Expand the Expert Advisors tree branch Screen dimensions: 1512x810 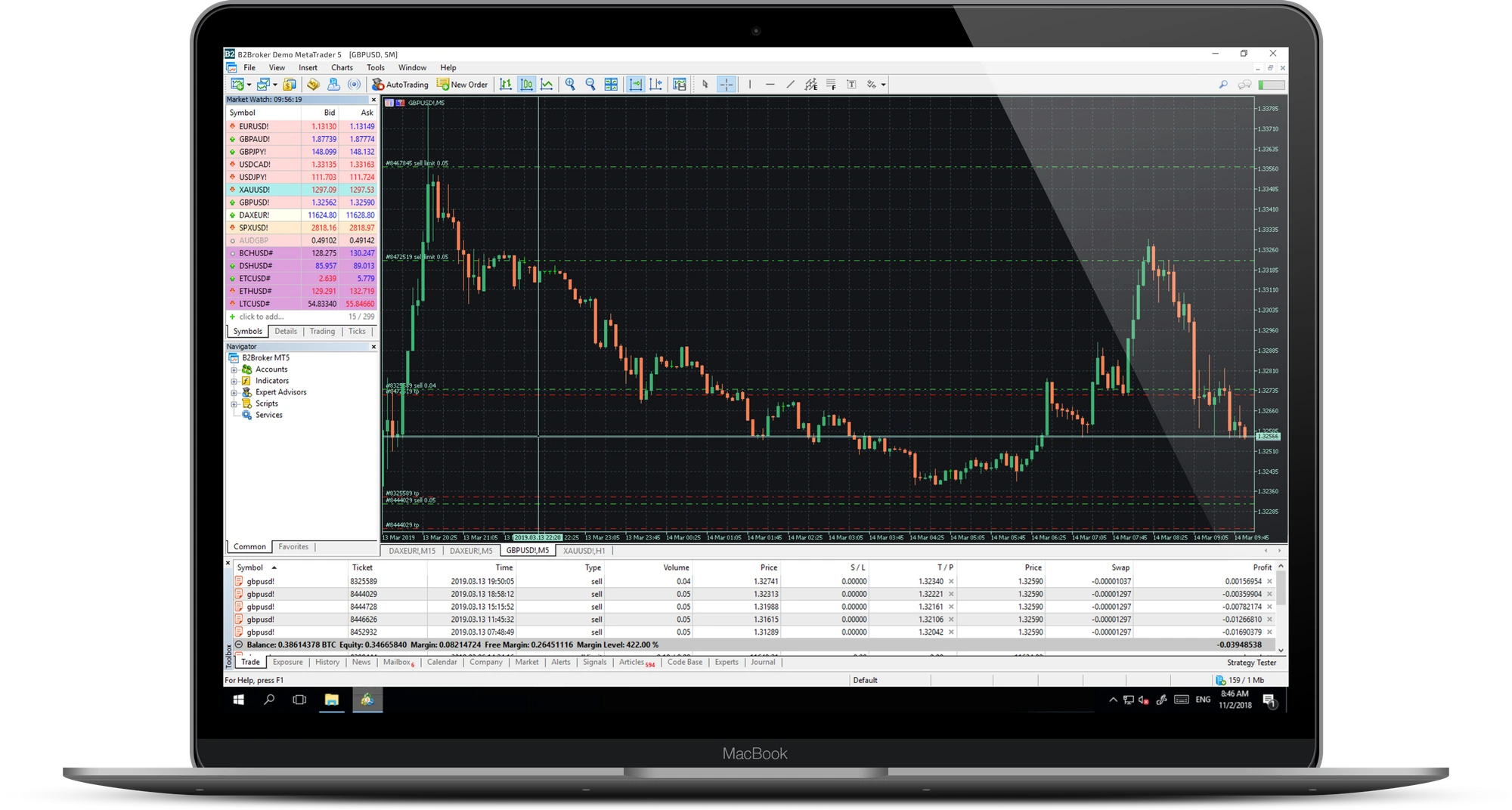click(234, 392)
